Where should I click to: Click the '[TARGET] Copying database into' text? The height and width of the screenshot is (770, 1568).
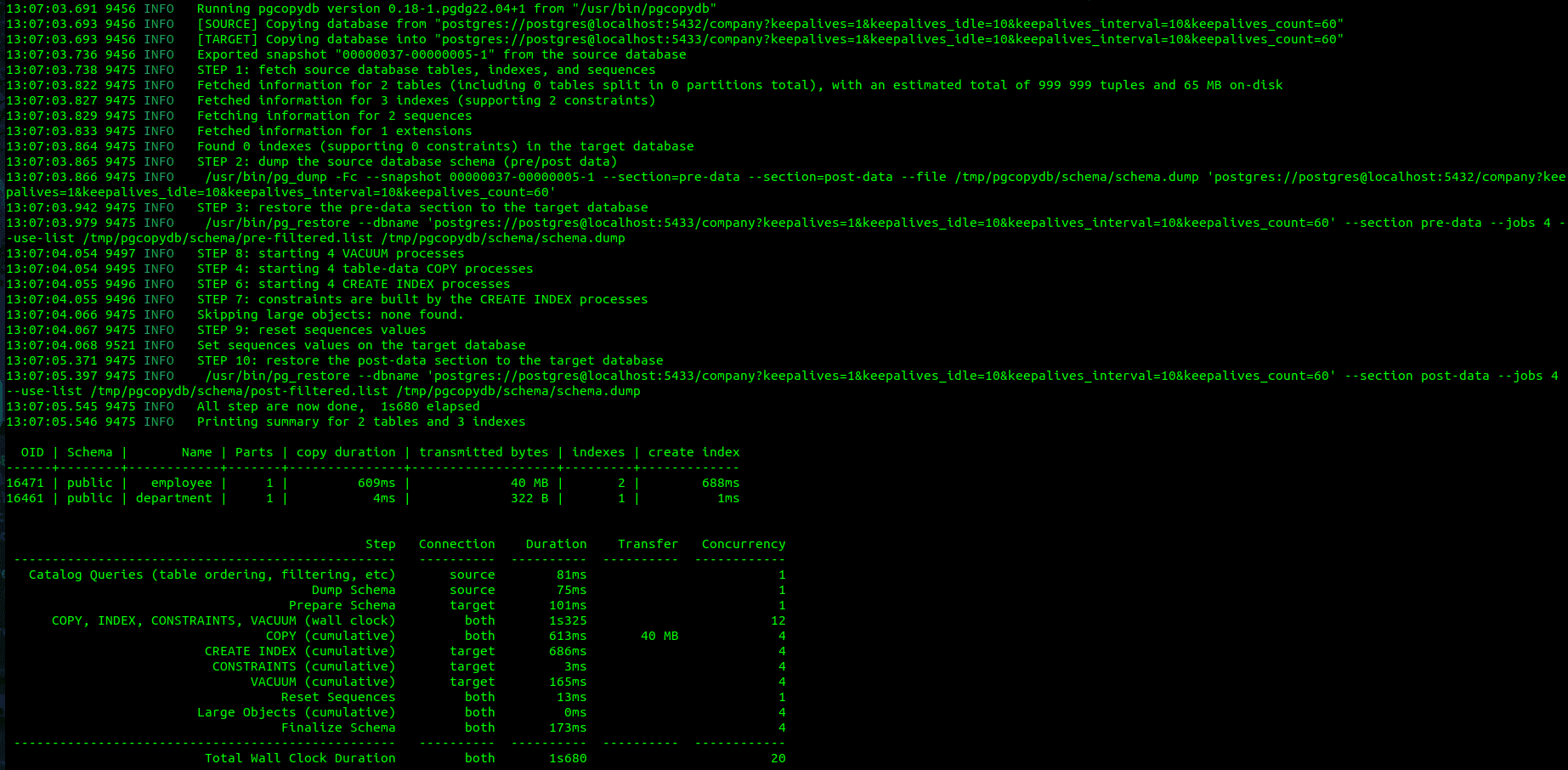pos(312,39)
